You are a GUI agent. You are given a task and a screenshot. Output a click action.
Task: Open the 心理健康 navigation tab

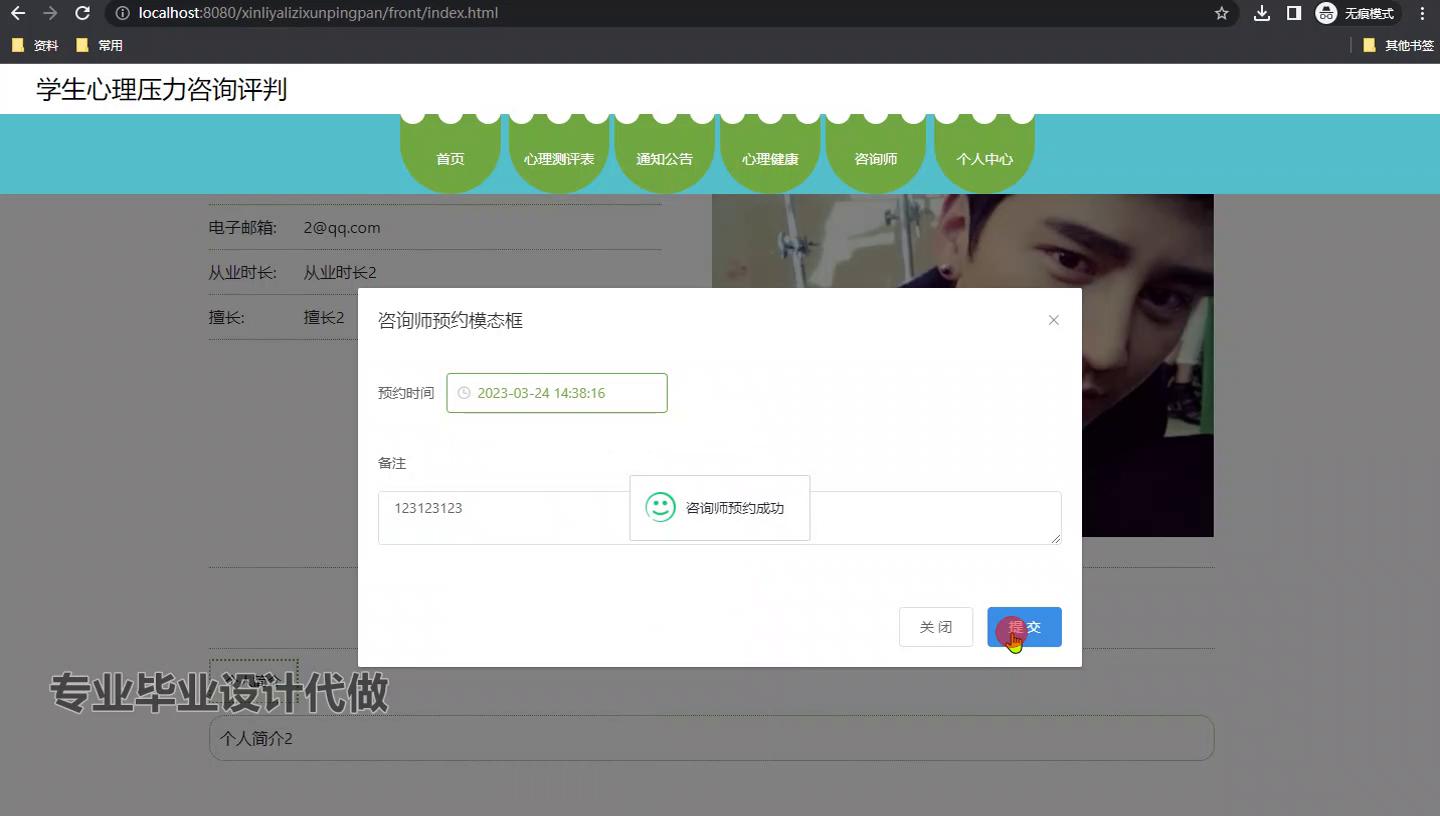770,154
